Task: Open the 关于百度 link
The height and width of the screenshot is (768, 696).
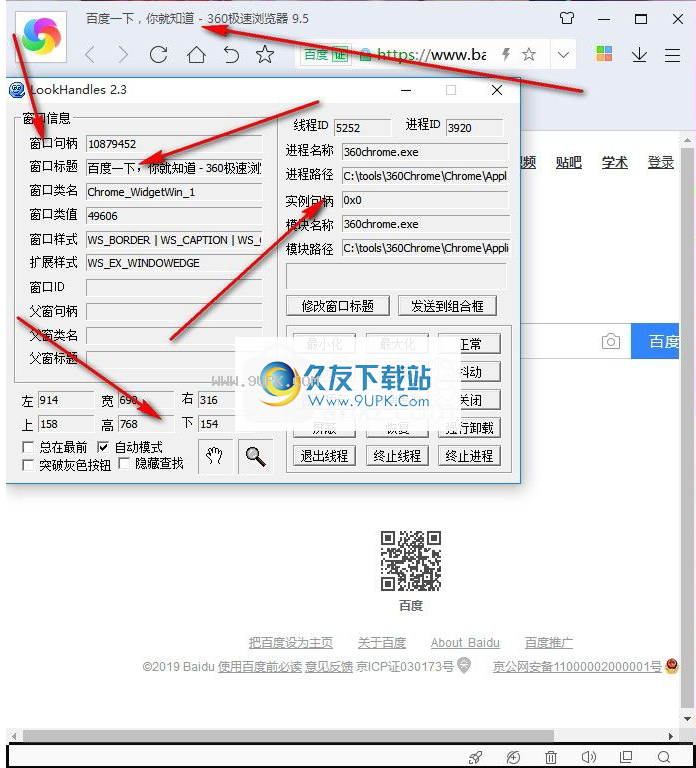Action: [382, 643]
